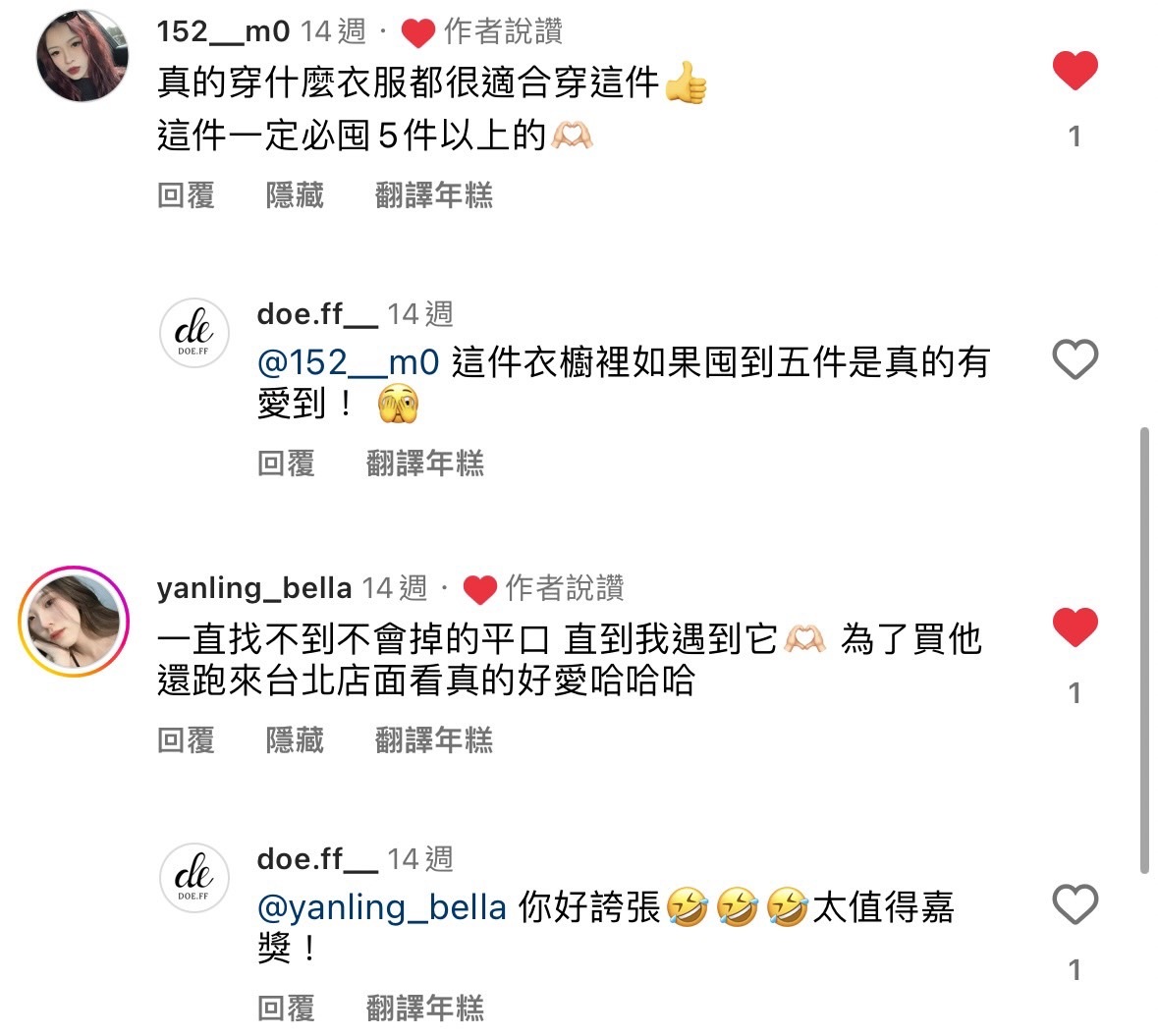The width and height of the screenshot is (1158, 1036).
Task: Unlike 152__m0's comment with red heart
Action: point(1075,70)
